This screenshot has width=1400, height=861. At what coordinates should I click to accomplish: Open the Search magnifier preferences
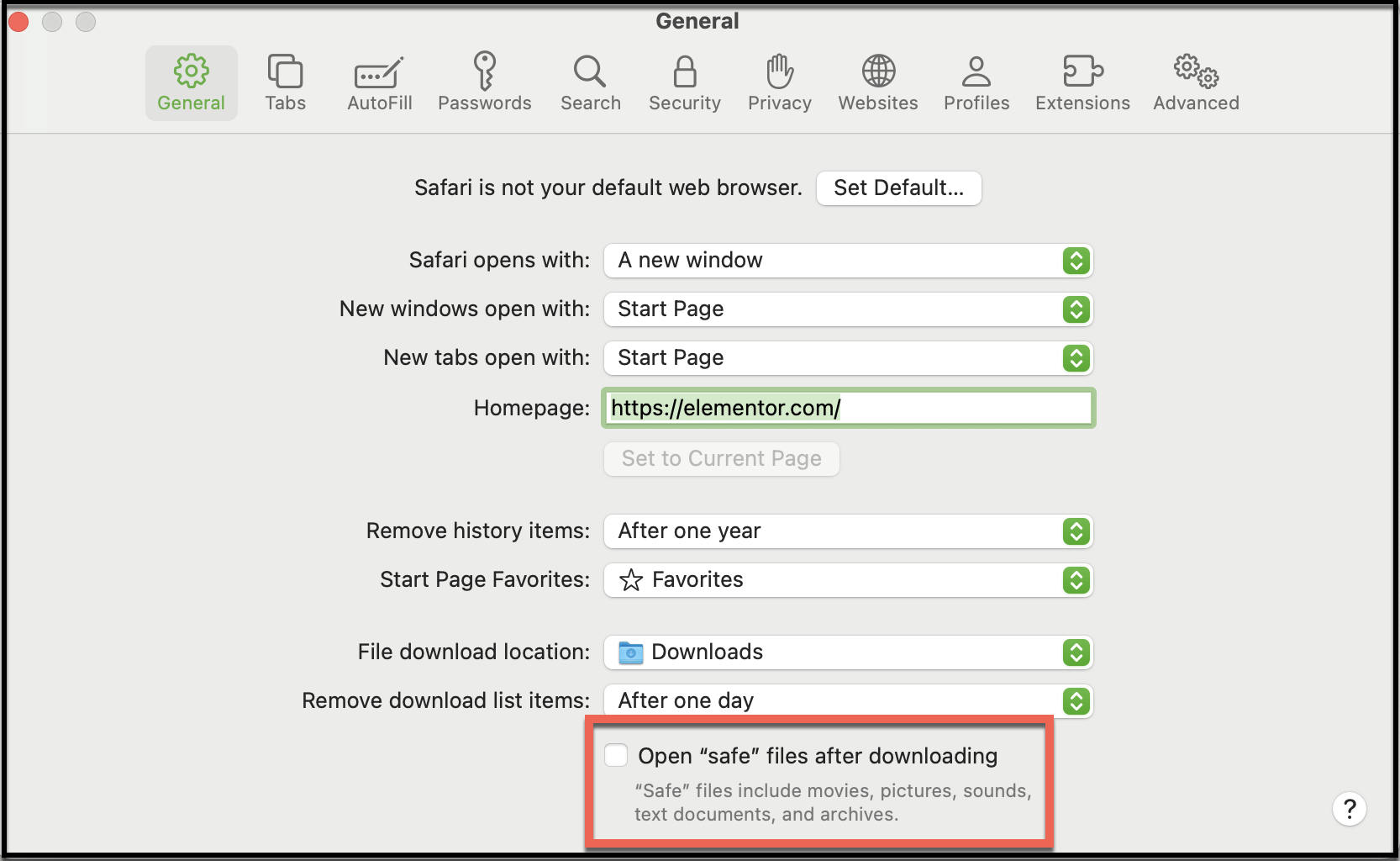point(591,83)
